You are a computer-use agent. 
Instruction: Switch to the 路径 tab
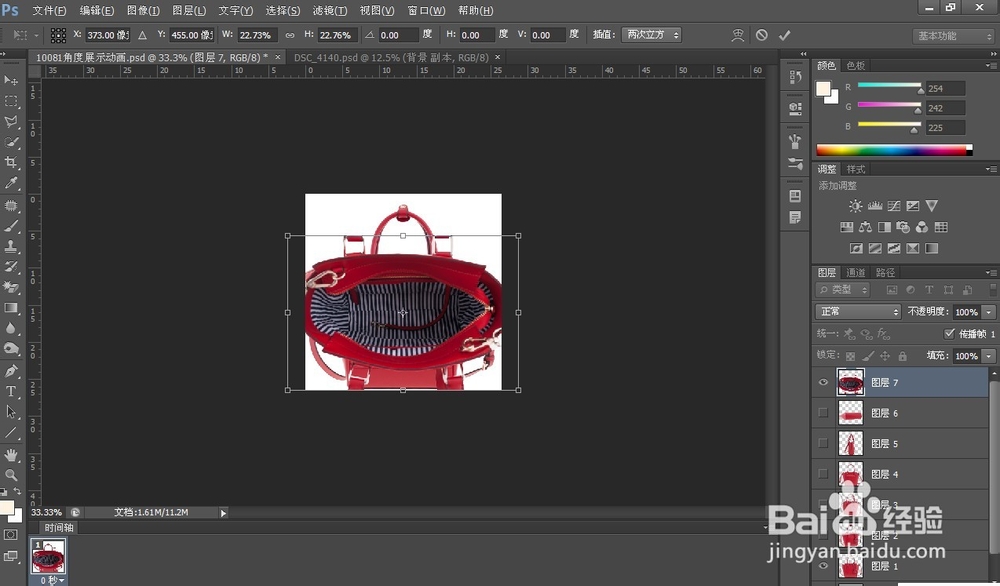[885, 272]
